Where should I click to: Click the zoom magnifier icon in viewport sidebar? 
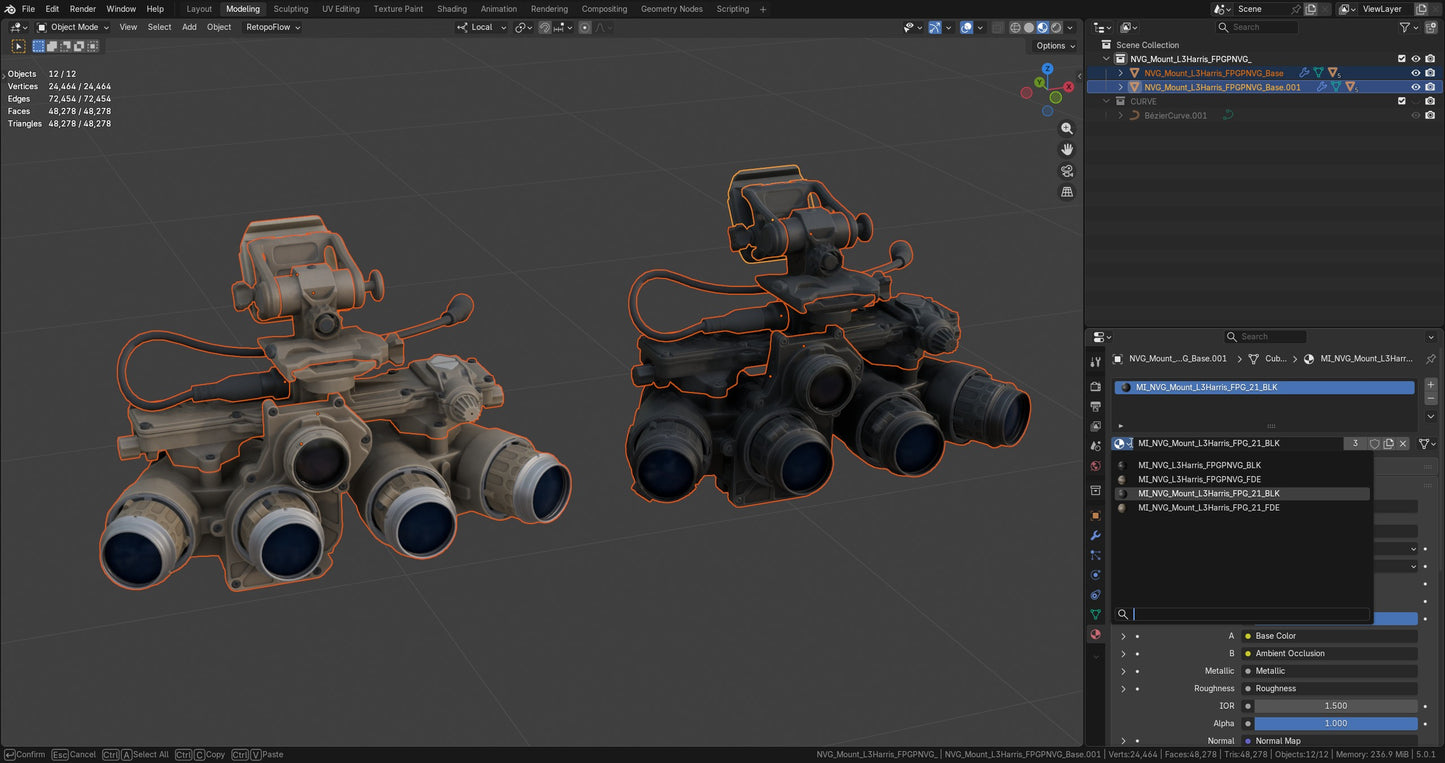tap(1067, 128)
